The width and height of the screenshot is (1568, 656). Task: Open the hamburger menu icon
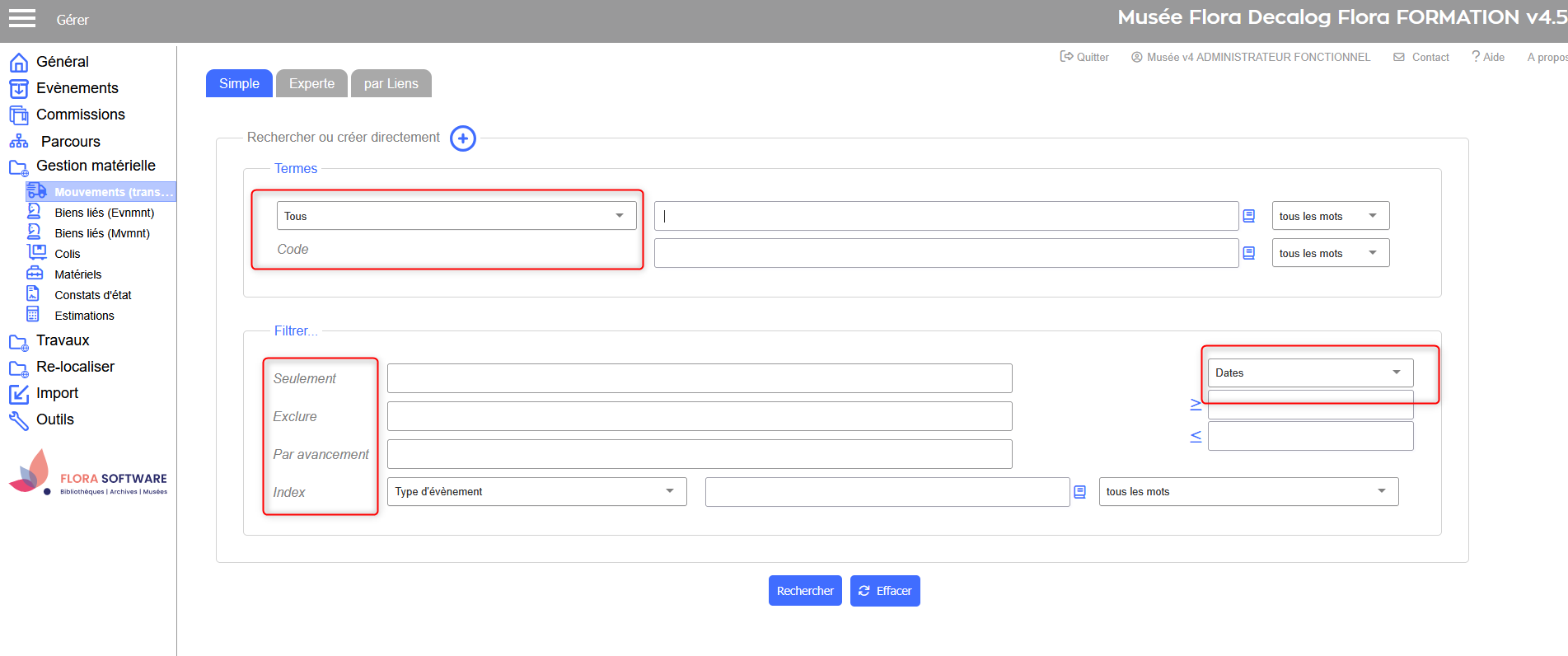click(22, 19)
